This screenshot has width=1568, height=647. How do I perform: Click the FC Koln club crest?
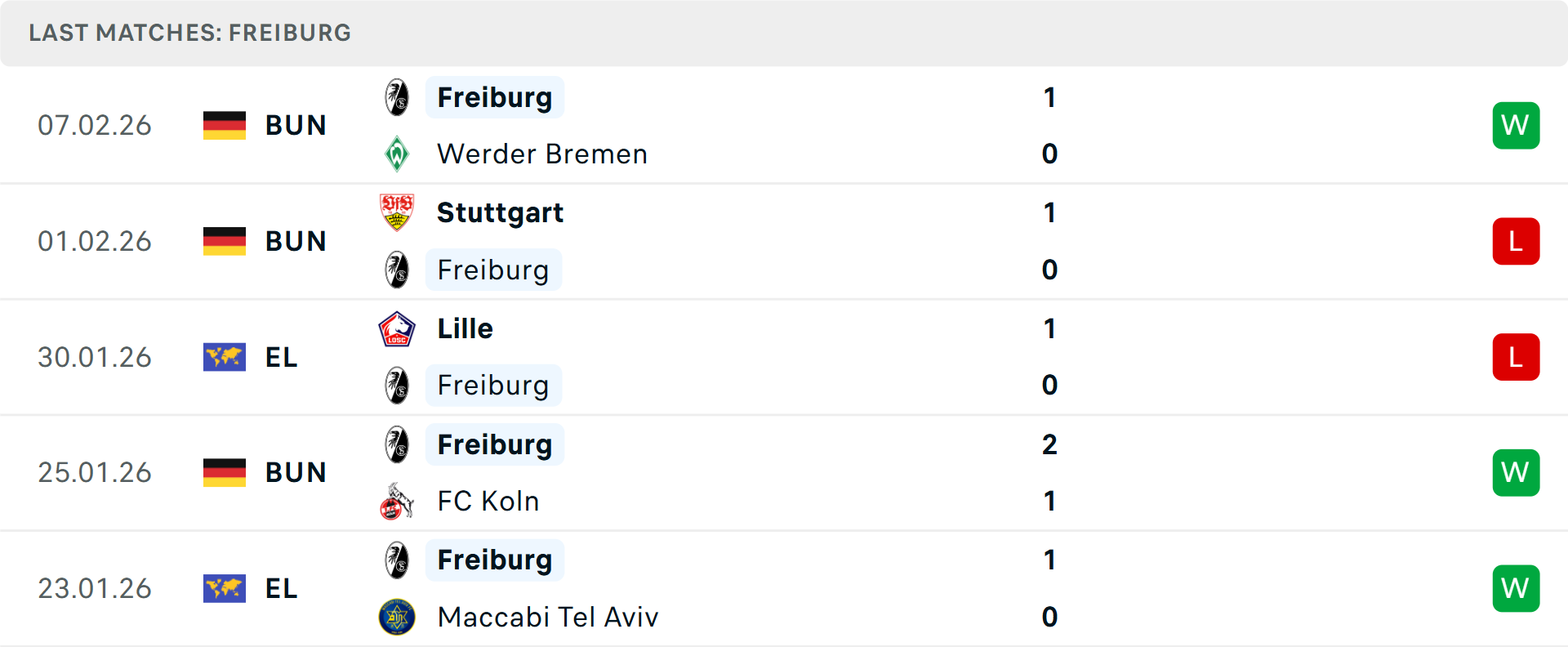coord(397,501)
